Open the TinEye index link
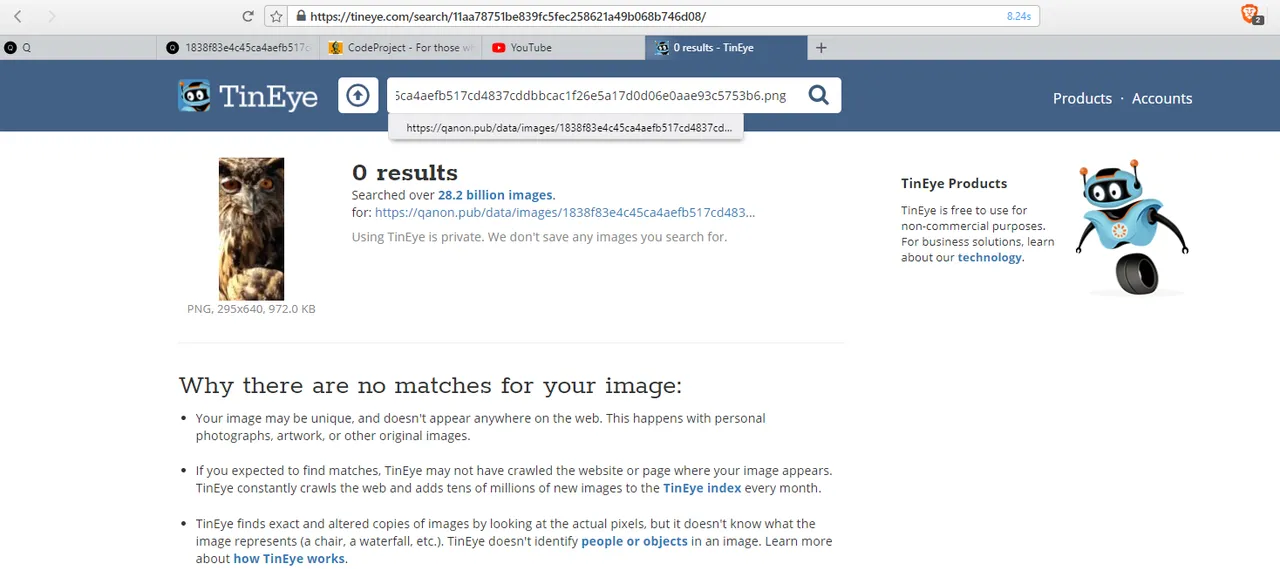1280x569 pixels. [x=702, y=488]
